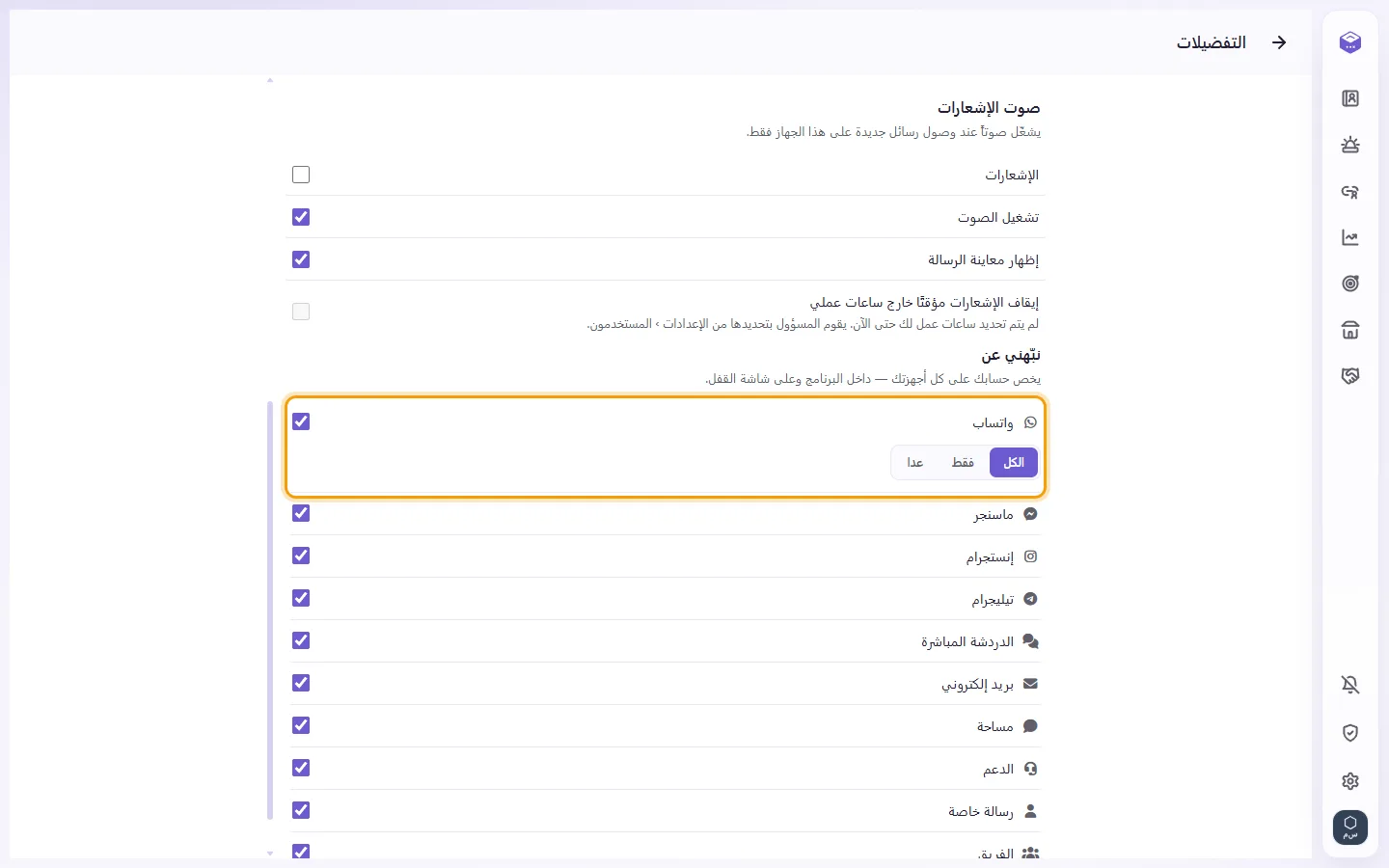The width and height of the screenshot is (1389, 868).
Task: Toggle the إنستجرام checkbox
Action: 301,556
